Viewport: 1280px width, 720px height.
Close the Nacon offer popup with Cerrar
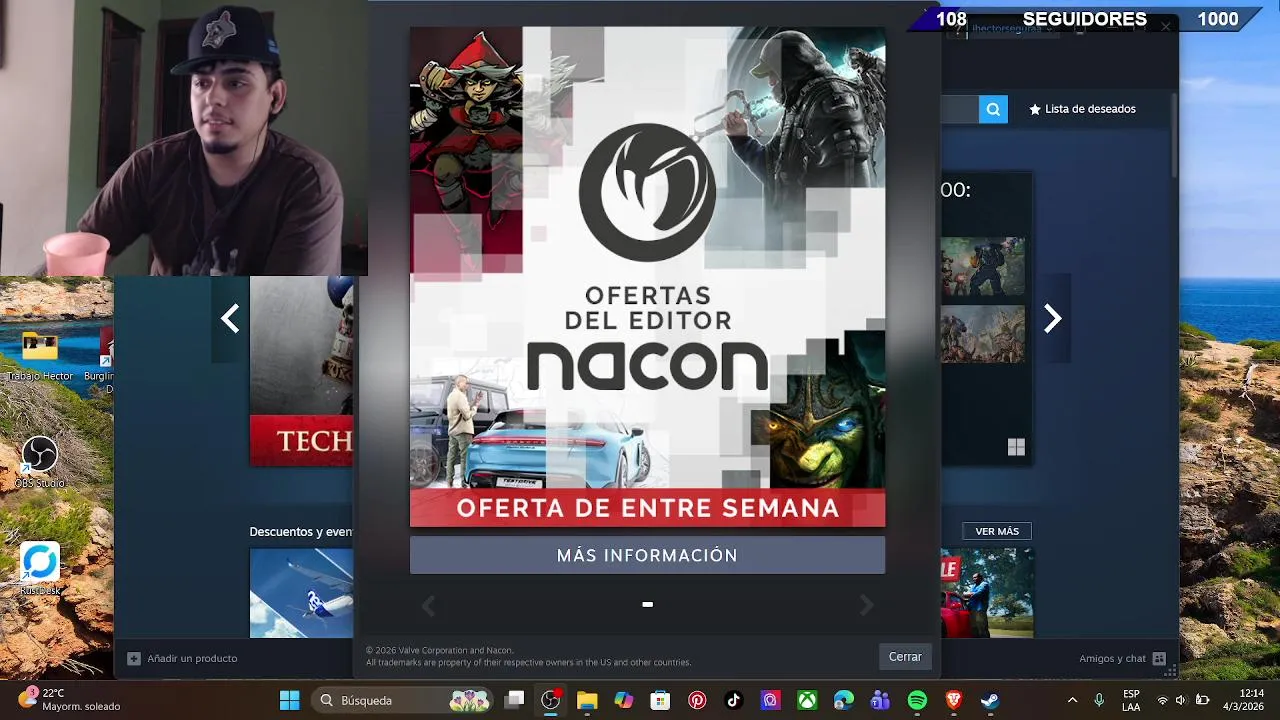[x=905, y=657]
